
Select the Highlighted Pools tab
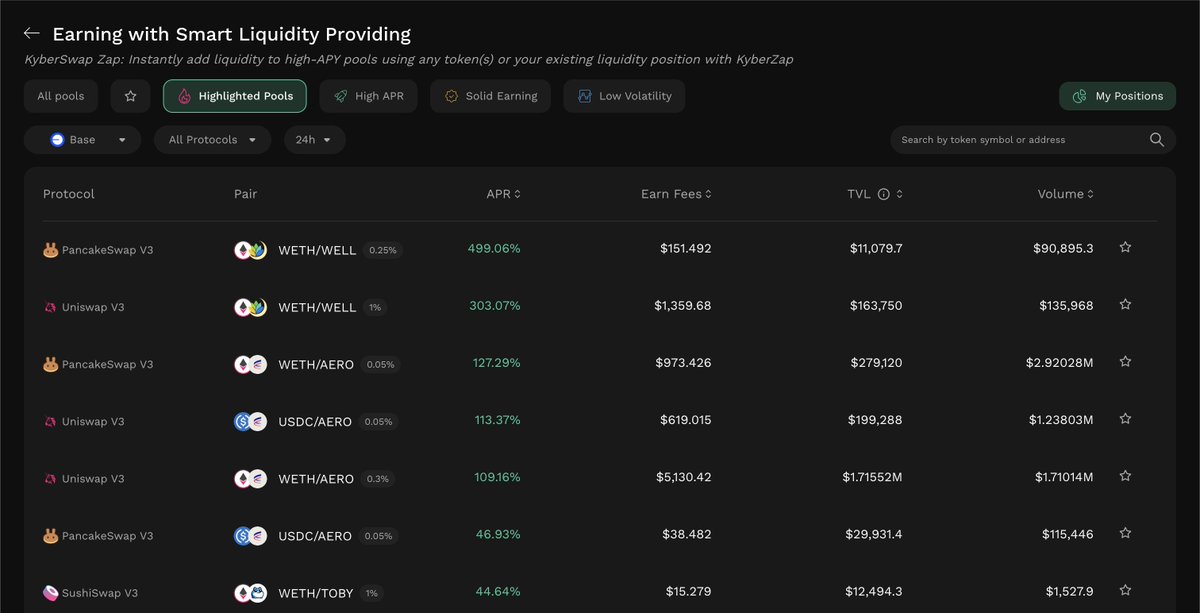(x=235, y=96)
